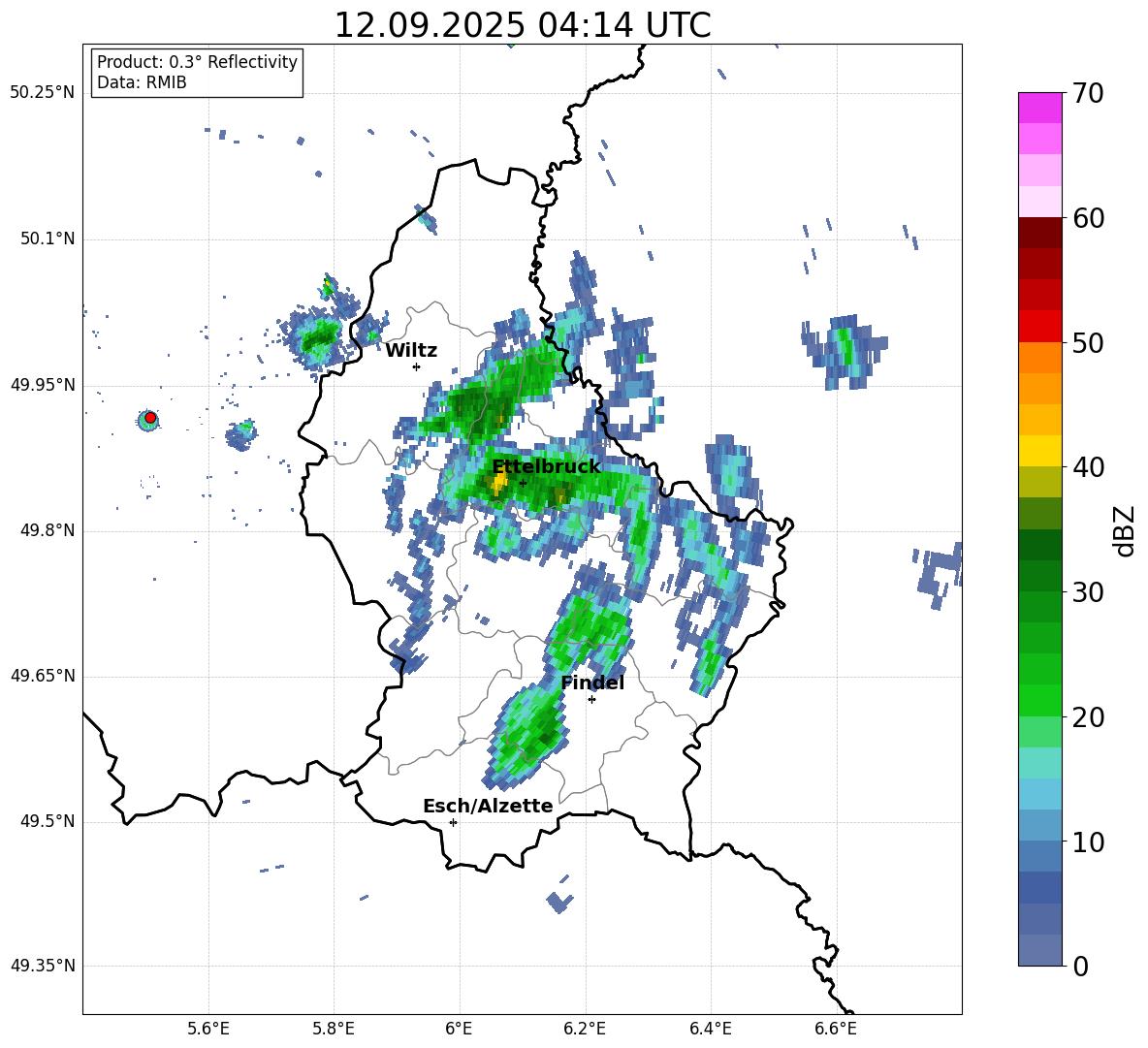Click the Wiltz city label
The width and height of the screenshot is (1148, 1048).
(411, 351)
